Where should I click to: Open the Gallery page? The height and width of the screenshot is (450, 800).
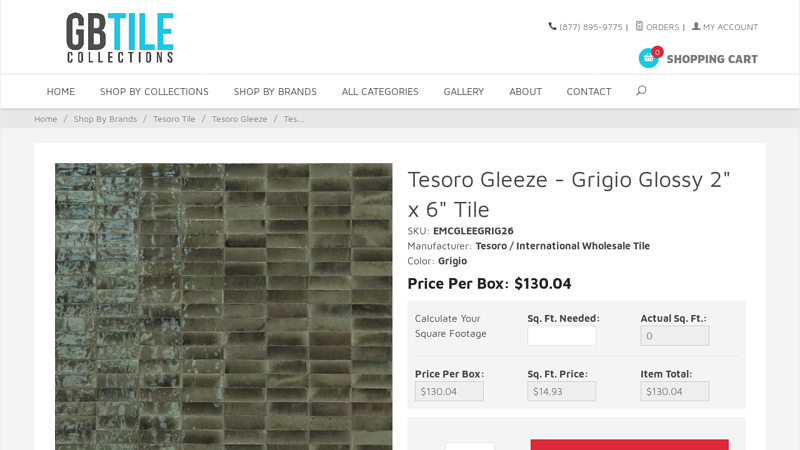click(464, 91)
